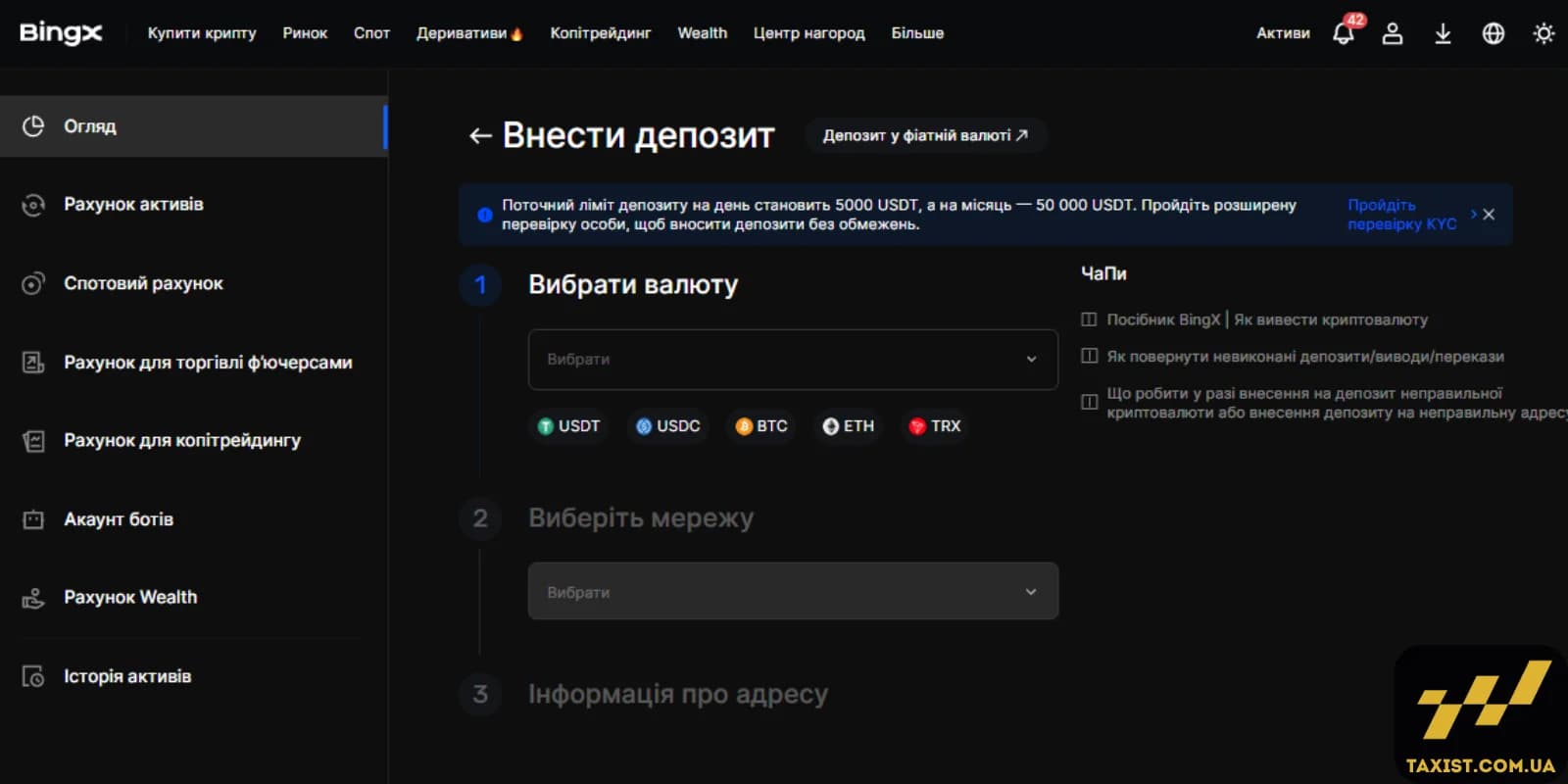Click Пройдіть перевірку KYC link
The image size is (1568, 784).
1401,215
